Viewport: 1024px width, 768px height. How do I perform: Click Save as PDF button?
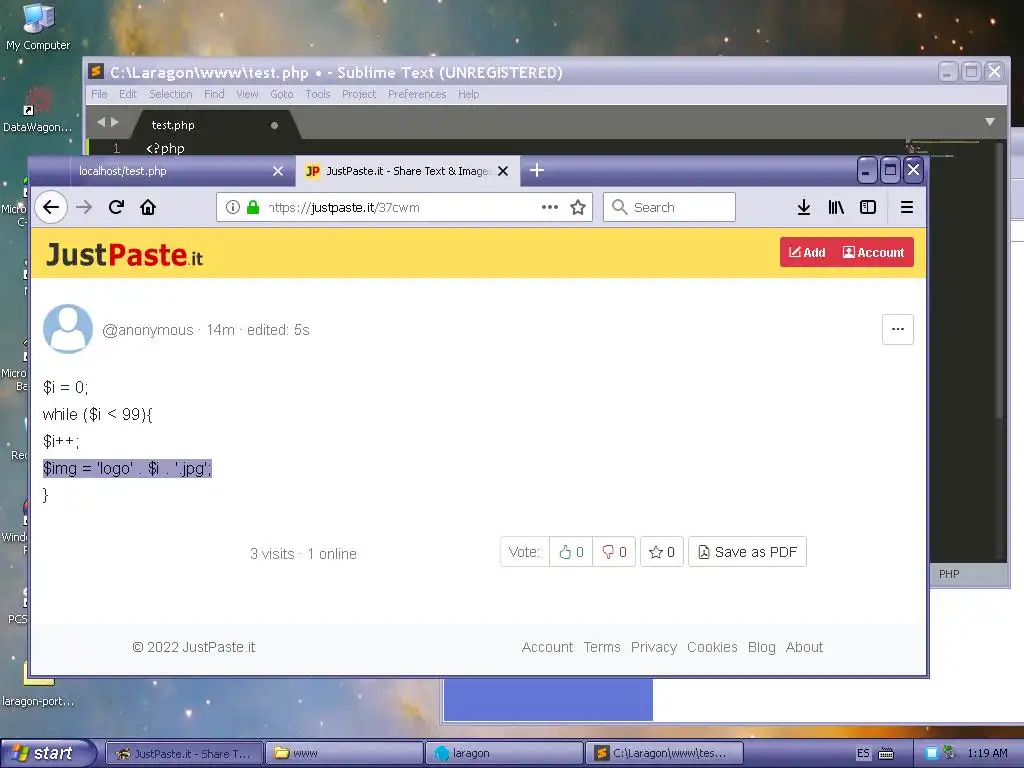(x=748, y=552)
